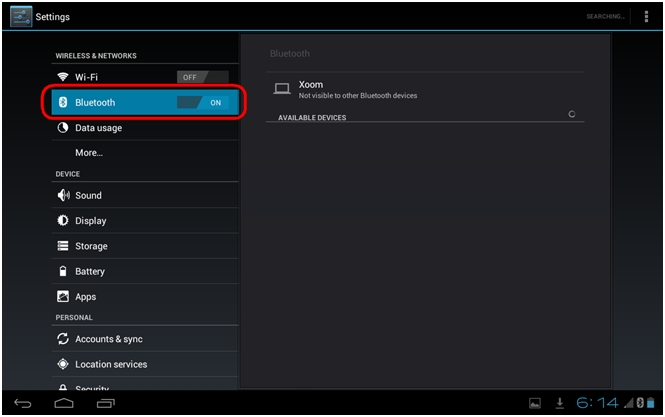
Task: Turn off the Bluetooth ON switch
Action: pos(203,102)
